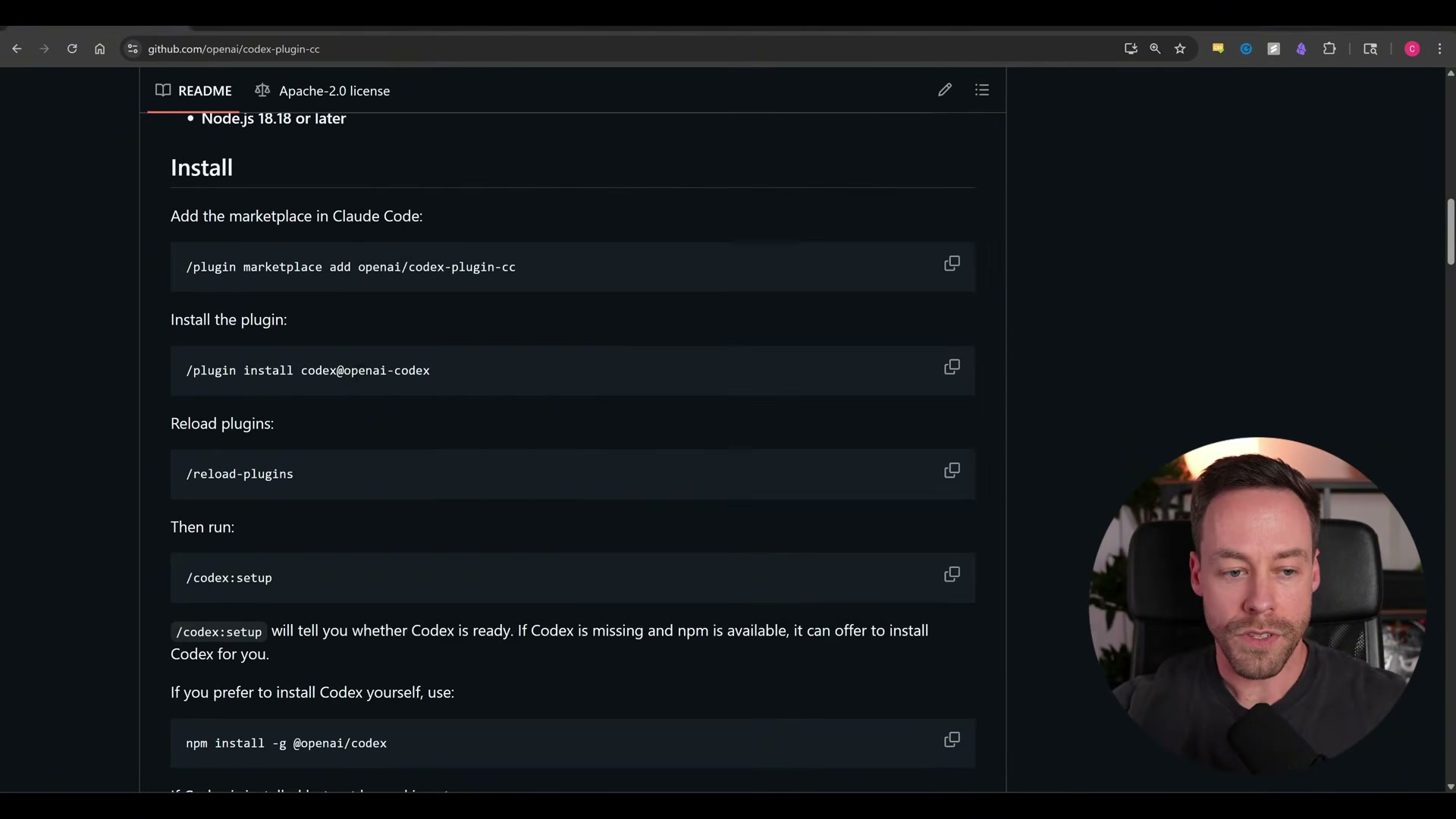Toggle the CSS extension in the toolbar
This screenshot has height=819, width=1456.
click(x=1218, y=49)
